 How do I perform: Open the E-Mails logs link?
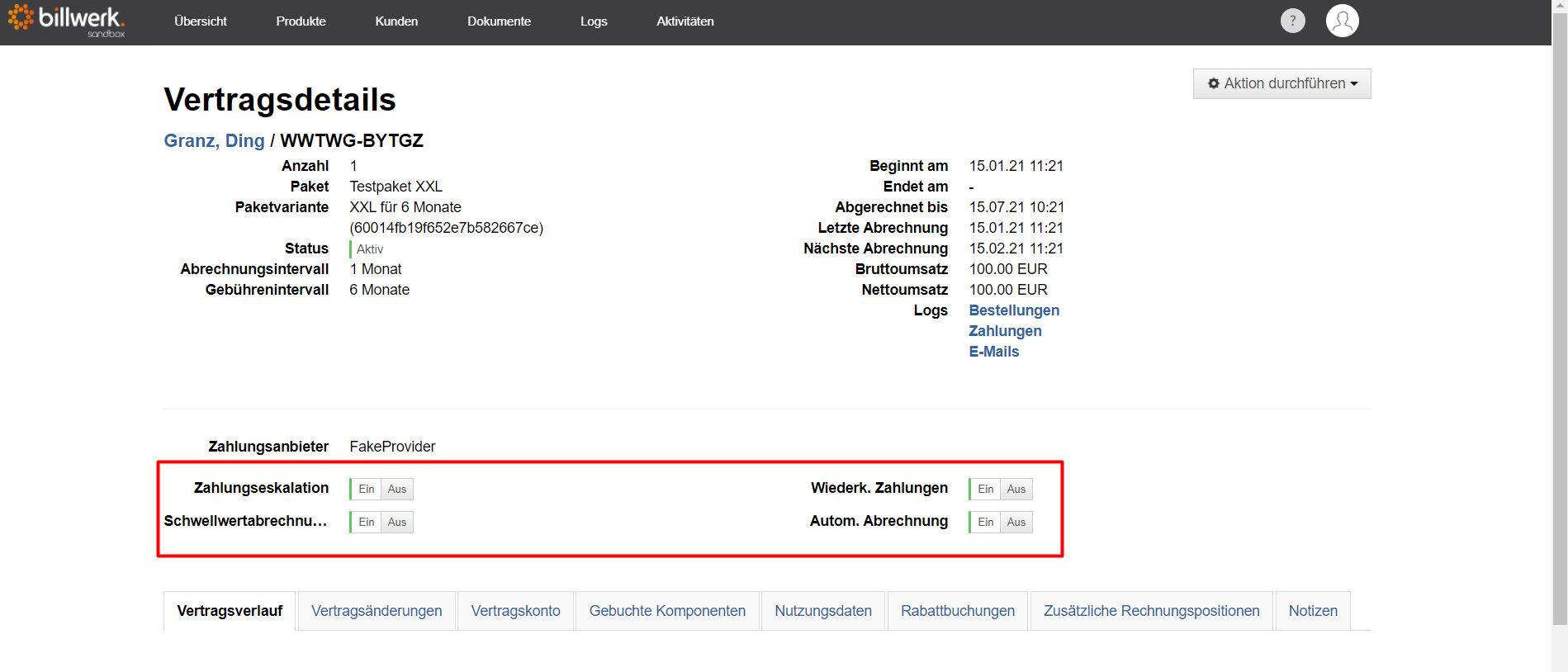coord(994,352)
